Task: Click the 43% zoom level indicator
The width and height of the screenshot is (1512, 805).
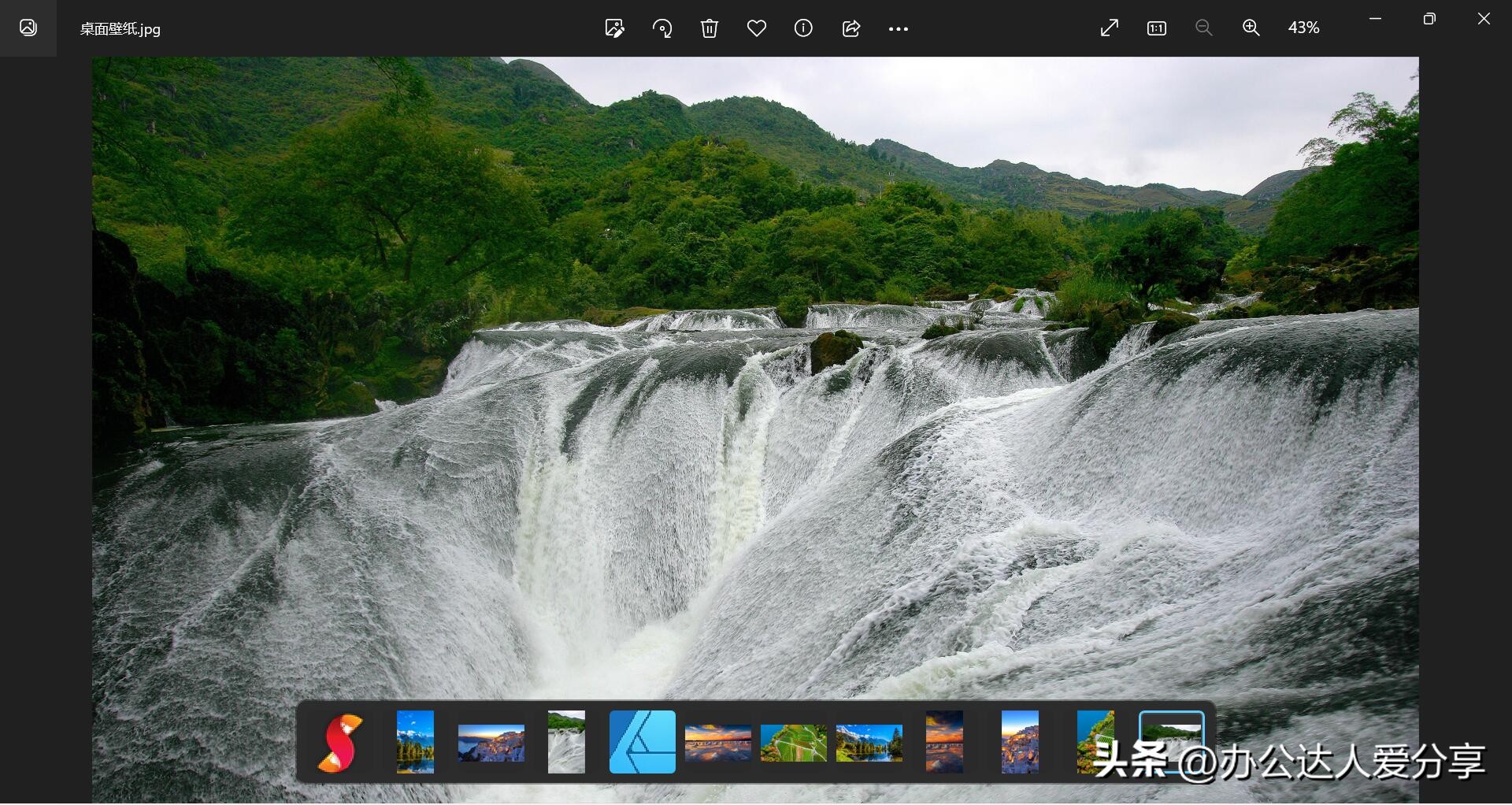Action: click(1303, 28)
